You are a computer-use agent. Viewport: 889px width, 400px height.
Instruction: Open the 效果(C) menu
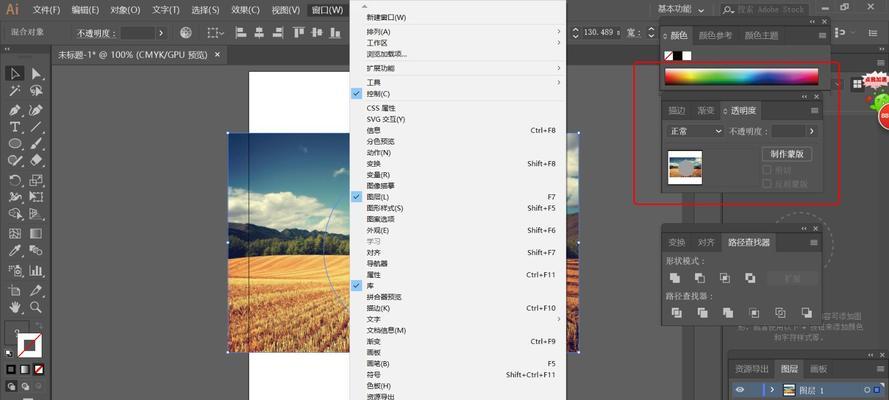tap(245, 10)
